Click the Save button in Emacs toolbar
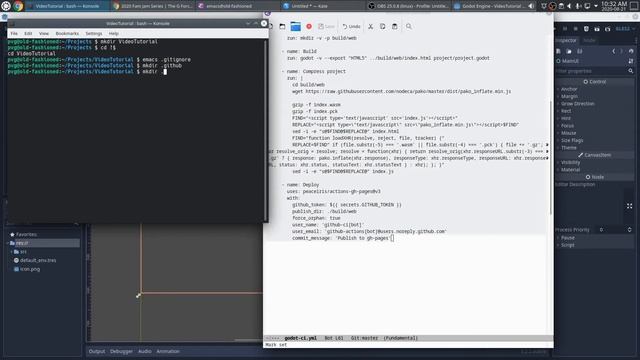The height and width of the screenshot is (360, 640). (x=327, y=27)
